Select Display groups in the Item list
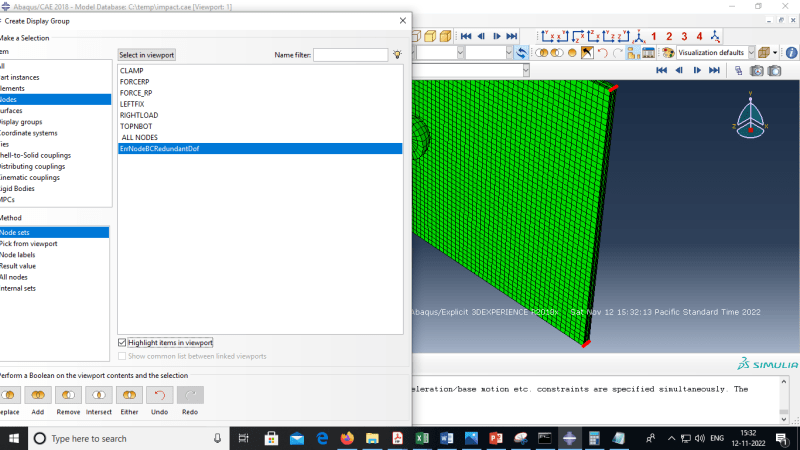 (55, 122)
